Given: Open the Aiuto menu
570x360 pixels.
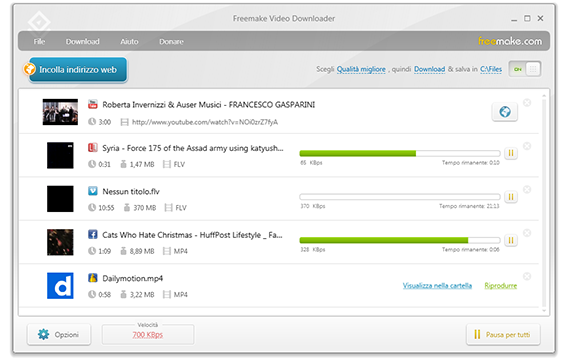Looking at the screenshot, I should point(129,41).
